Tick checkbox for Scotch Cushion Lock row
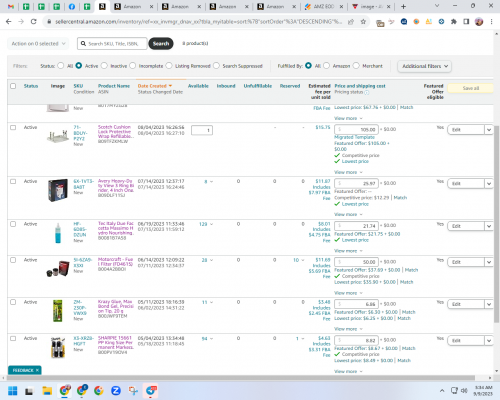 coord(13,127)
